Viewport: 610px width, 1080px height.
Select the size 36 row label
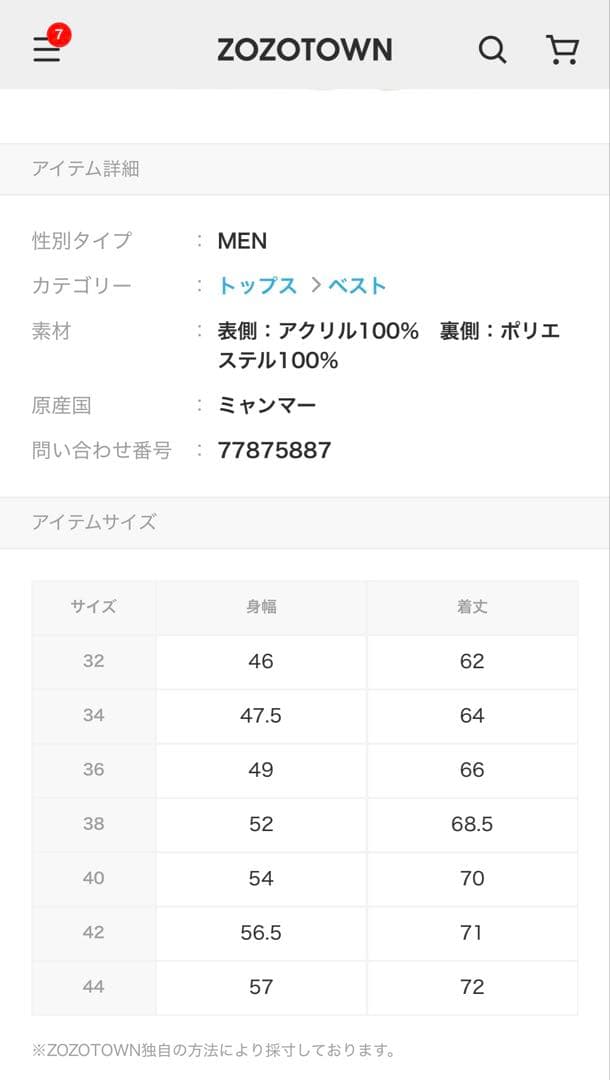click(x=94, y=770)
